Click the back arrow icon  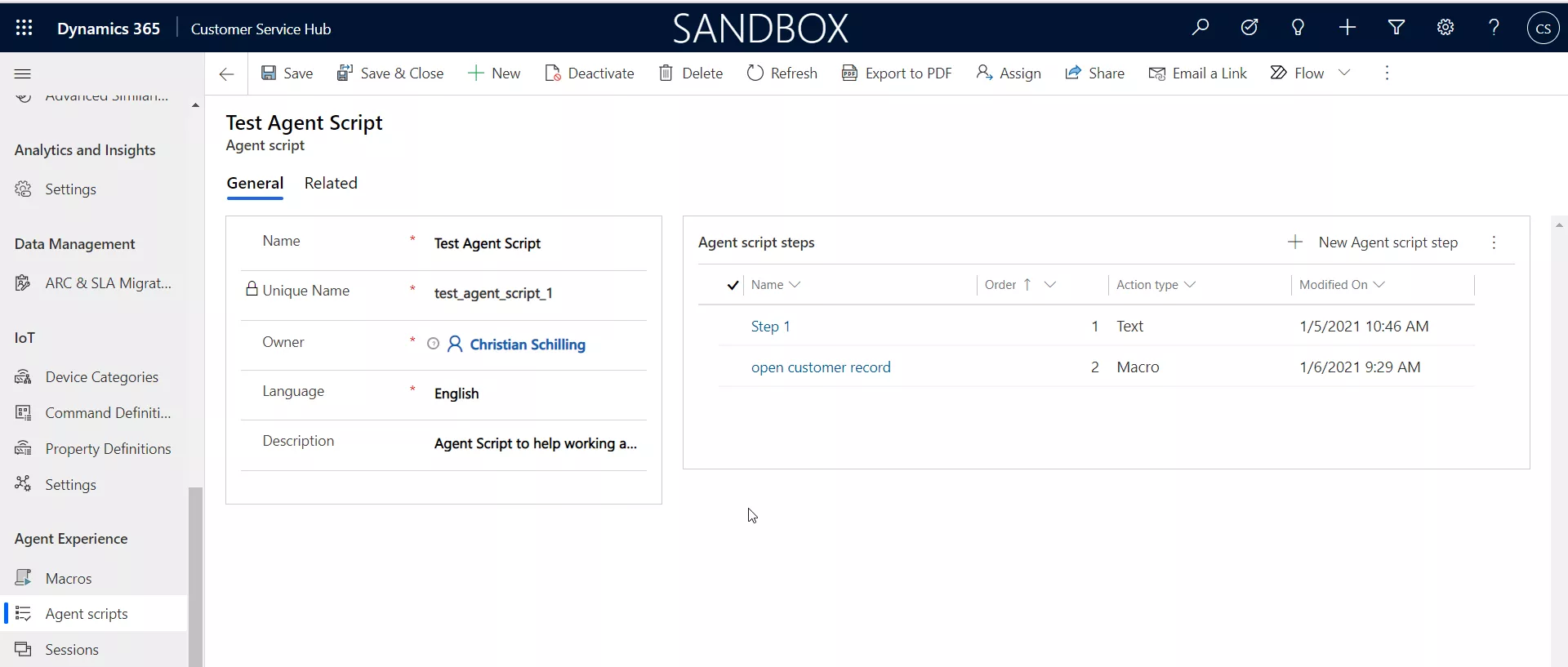click(x=226, y=73)
